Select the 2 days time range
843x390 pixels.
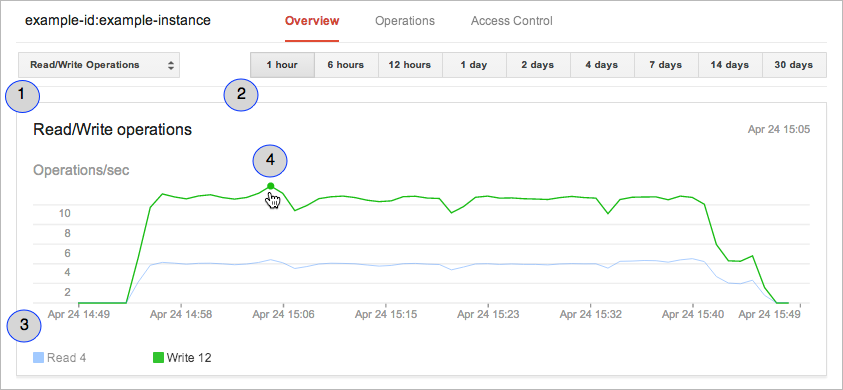pyautogui.click(x=538, y=65)
